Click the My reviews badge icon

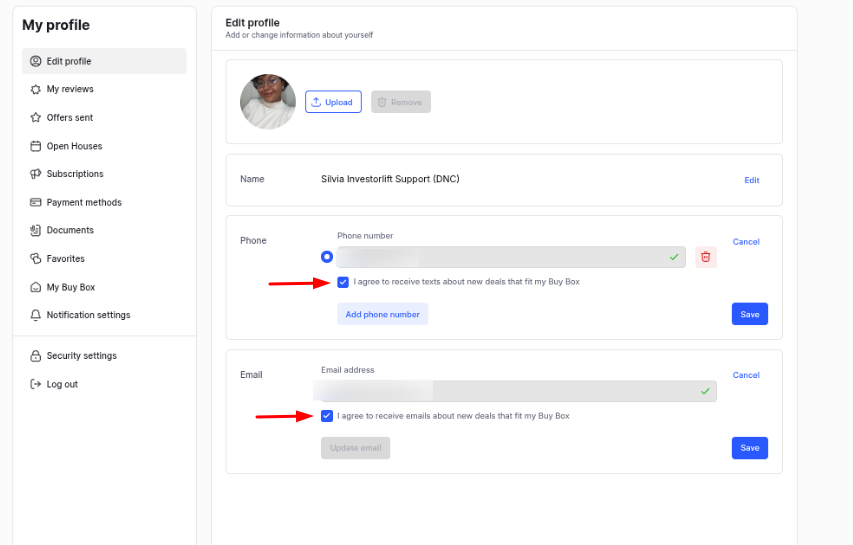click(35, 89)
